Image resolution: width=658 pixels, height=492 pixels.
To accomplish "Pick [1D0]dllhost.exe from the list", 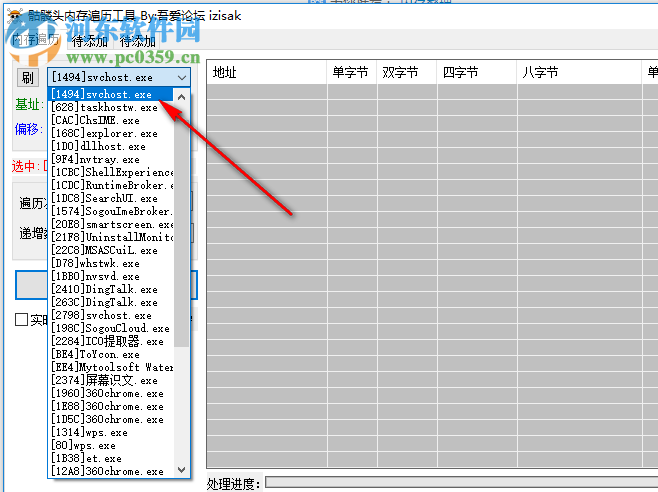I will coord(111,147).
